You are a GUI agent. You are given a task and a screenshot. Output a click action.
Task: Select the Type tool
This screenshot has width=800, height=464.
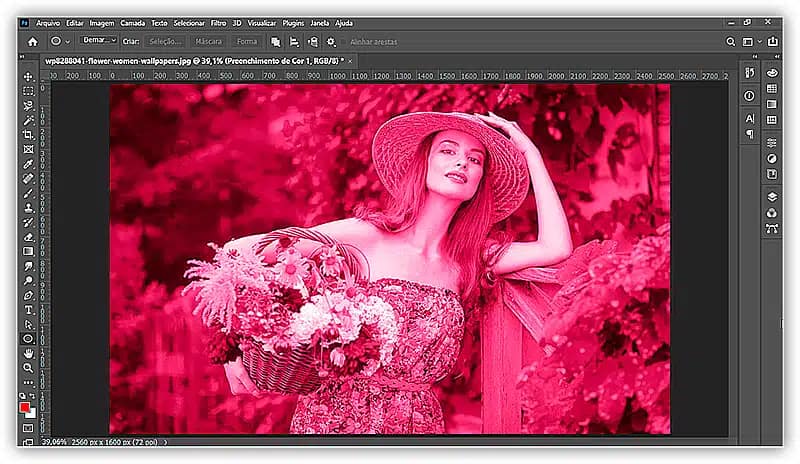tap(28, 310)
